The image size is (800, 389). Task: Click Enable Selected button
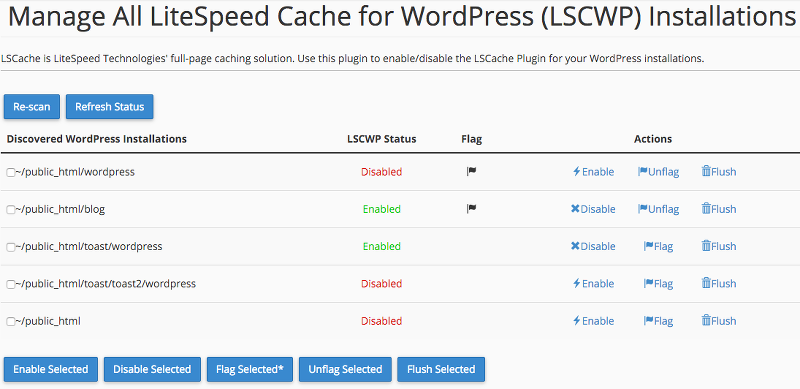[51, 369]
